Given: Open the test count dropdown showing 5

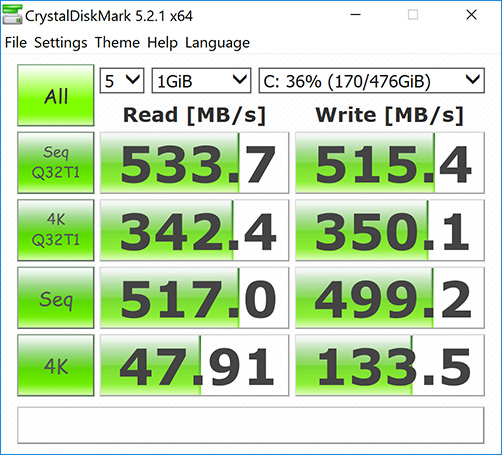Looking at the screenshot, I should (122, 81).
